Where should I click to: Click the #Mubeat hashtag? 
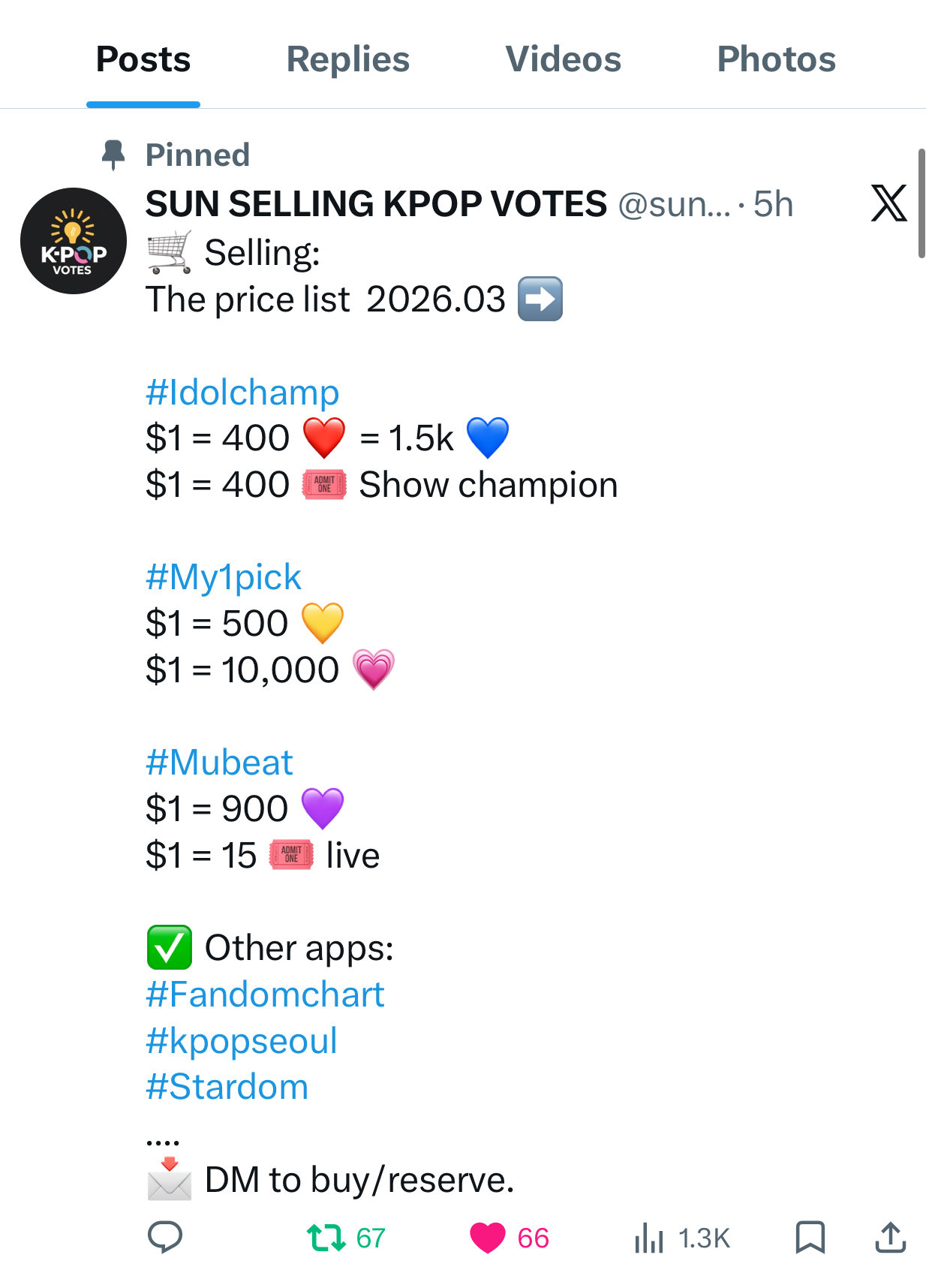pyautogui.click(x=219, y=762)
